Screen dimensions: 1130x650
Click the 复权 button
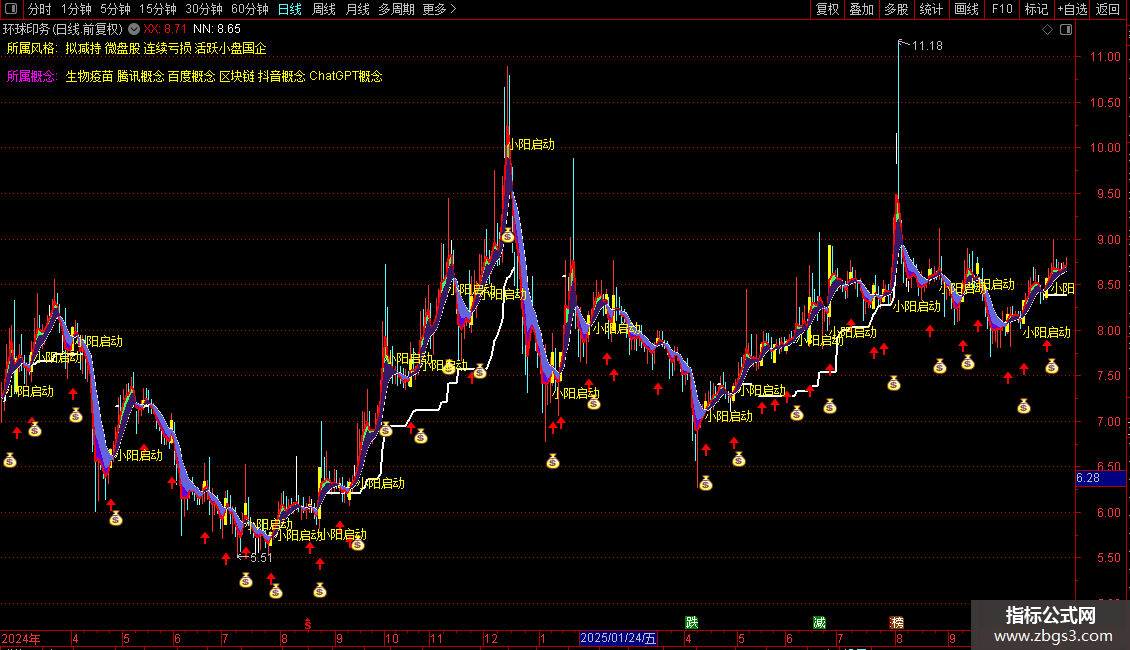(x=827, y=9)
